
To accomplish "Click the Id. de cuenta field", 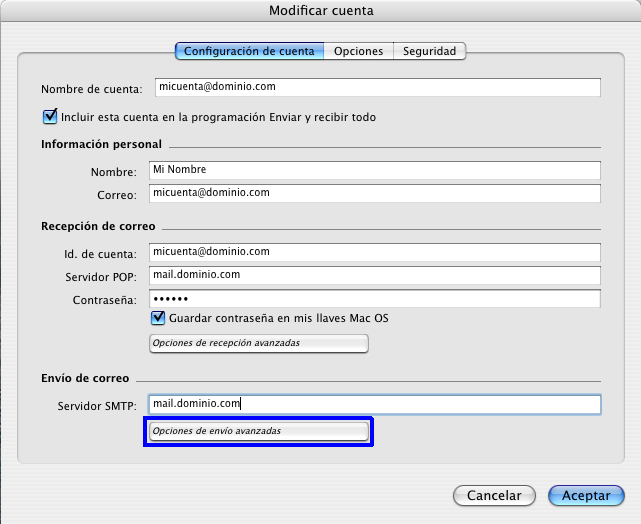I will pos(374,252).
